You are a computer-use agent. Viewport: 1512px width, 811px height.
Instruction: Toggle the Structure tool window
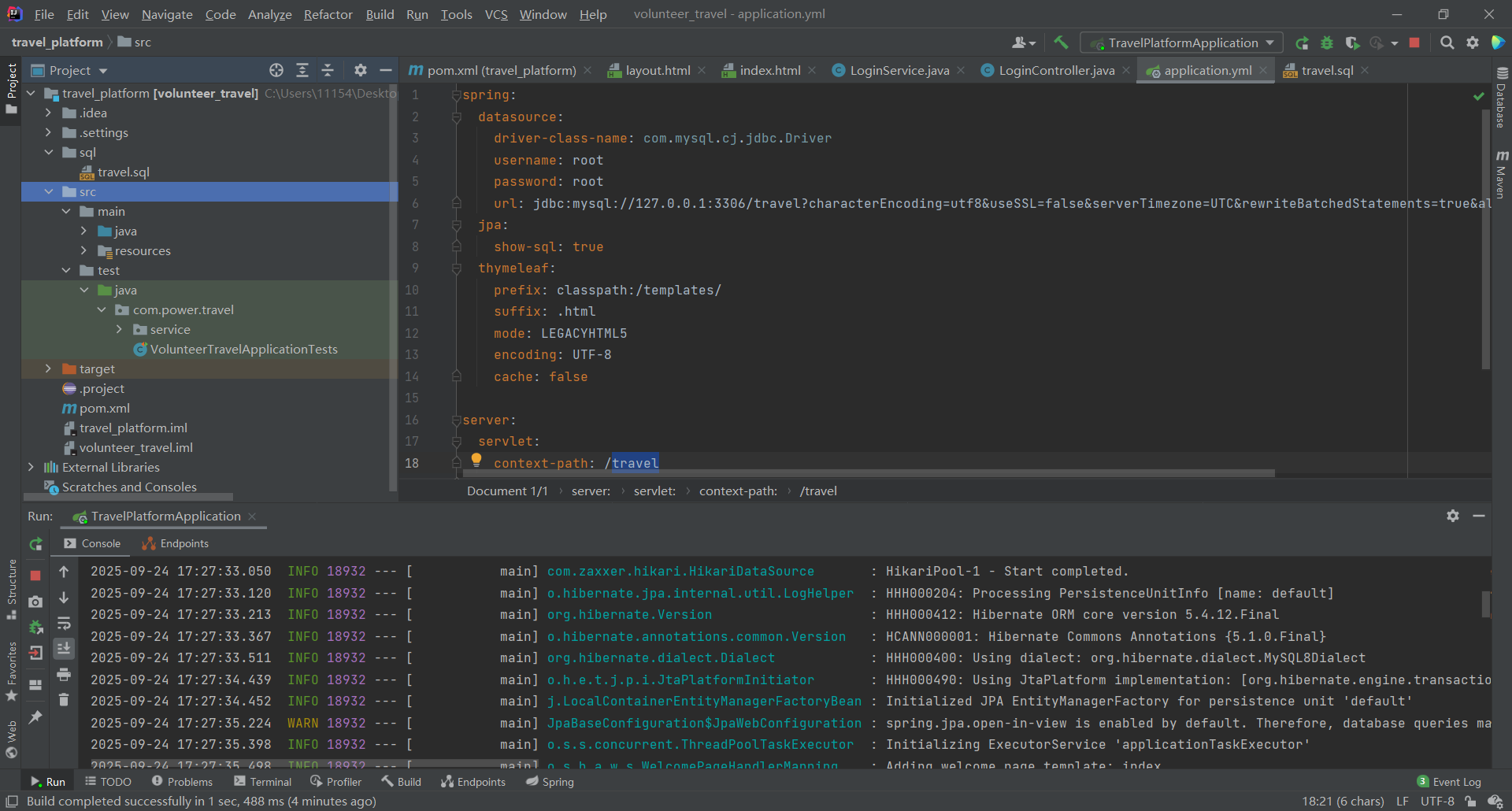click(11, 589)
